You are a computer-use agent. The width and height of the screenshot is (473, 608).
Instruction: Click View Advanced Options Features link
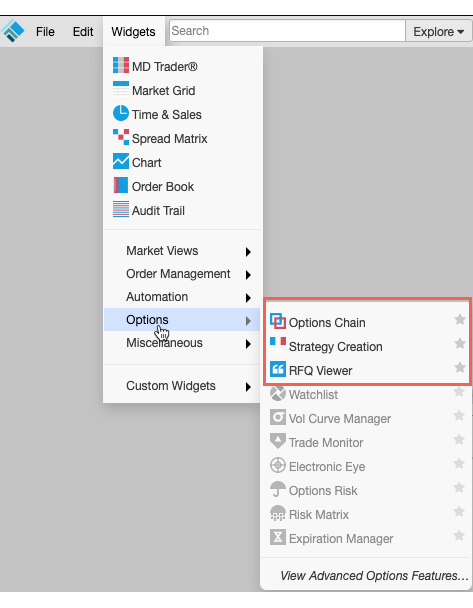[374, 576]
